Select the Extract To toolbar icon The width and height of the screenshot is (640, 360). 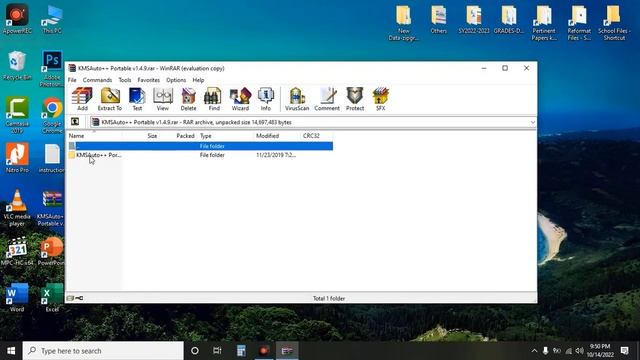pyautogui.click(x=109, y=99)
